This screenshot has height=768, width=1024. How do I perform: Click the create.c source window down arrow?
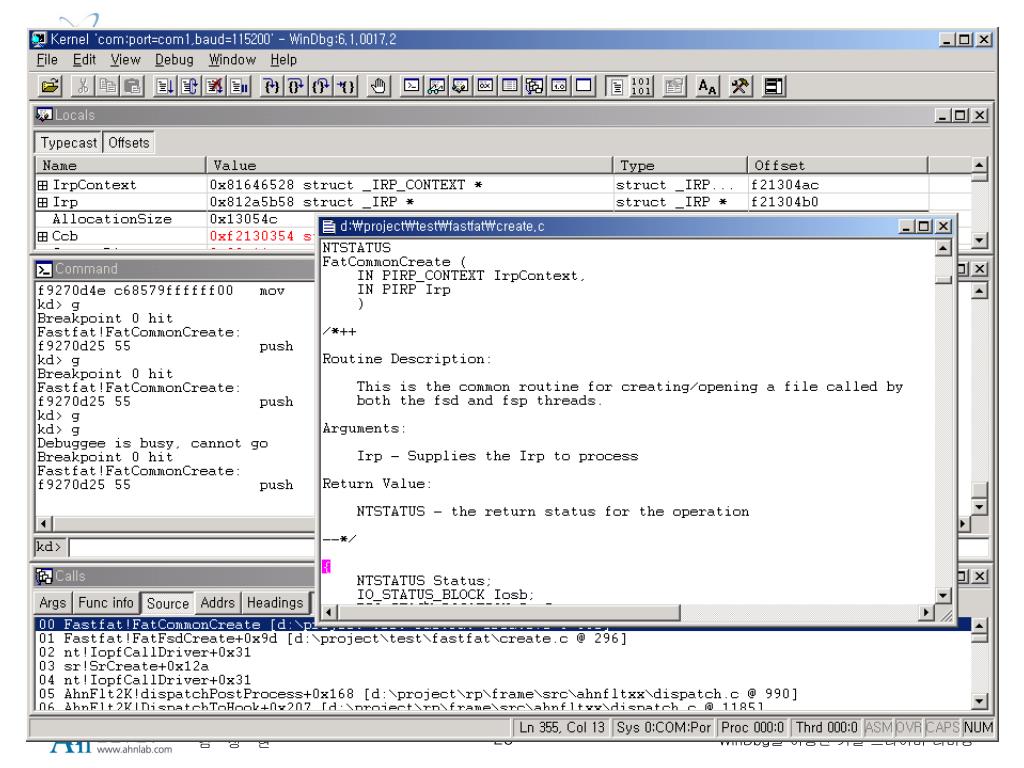pos(944,595)
